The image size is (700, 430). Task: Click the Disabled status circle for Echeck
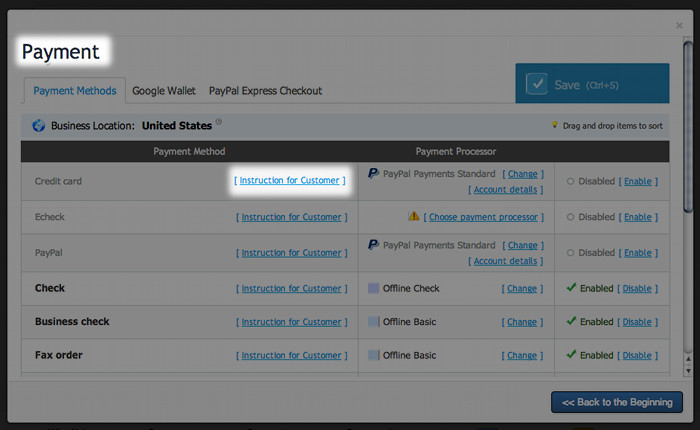point(570,217)
